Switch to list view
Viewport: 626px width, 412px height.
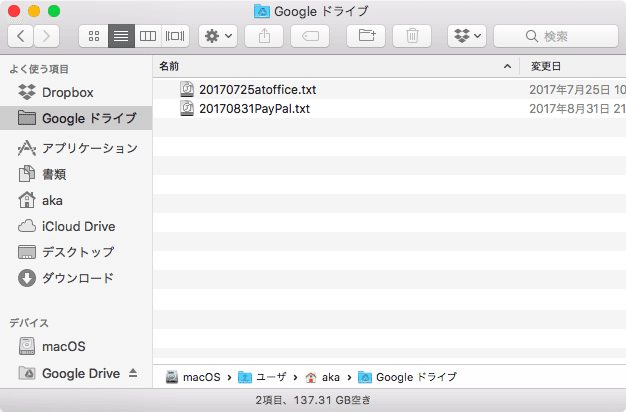(121, 36)
